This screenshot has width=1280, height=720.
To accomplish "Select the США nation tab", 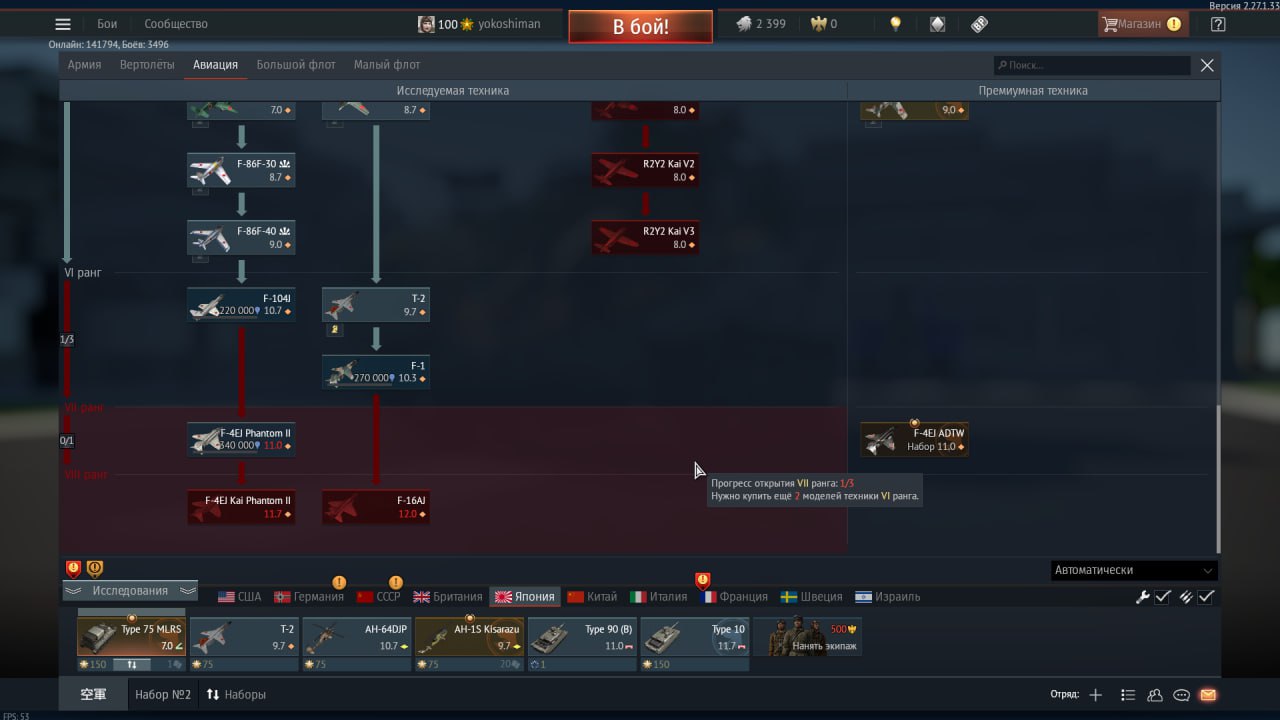I will (240, 597).
